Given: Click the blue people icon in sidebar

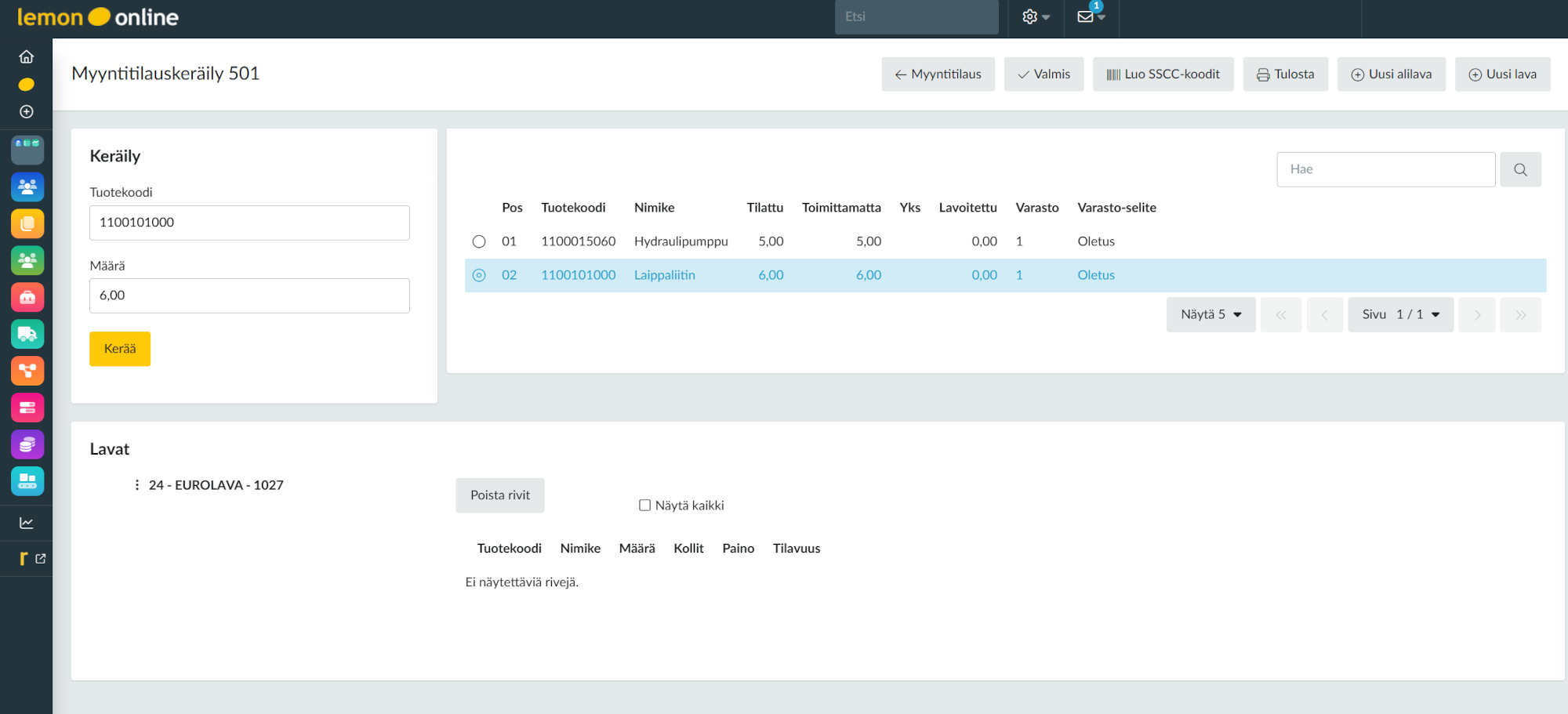Looking at the screenshot, I should point(27,187).
